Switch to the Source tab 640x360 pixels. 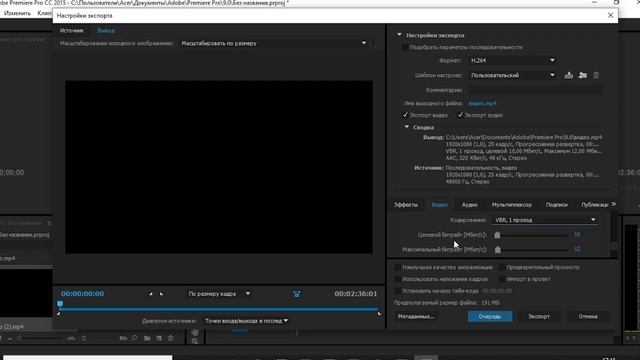point(71,31)
